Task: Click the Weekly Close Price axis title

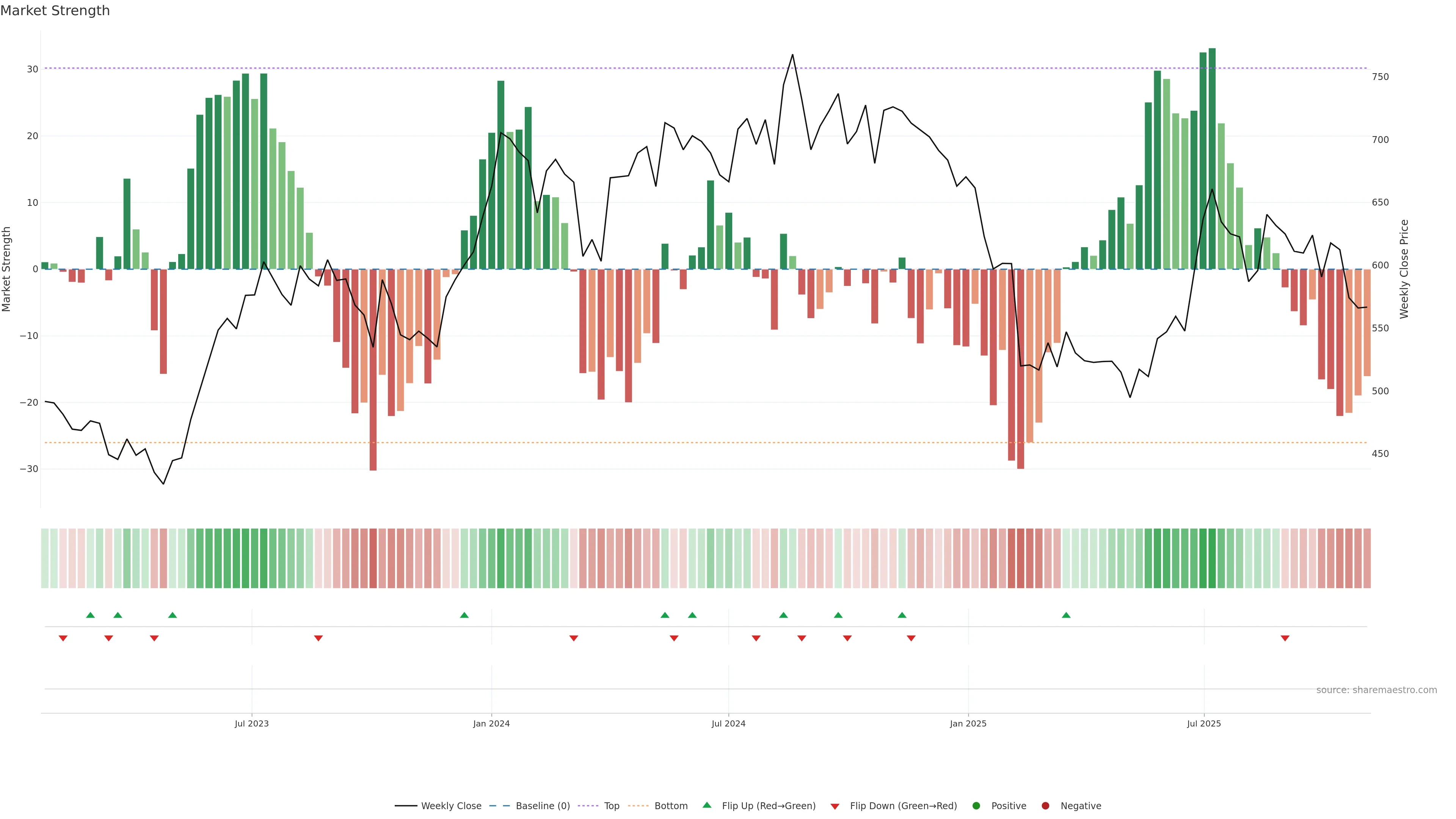Action: [1404, 269]
